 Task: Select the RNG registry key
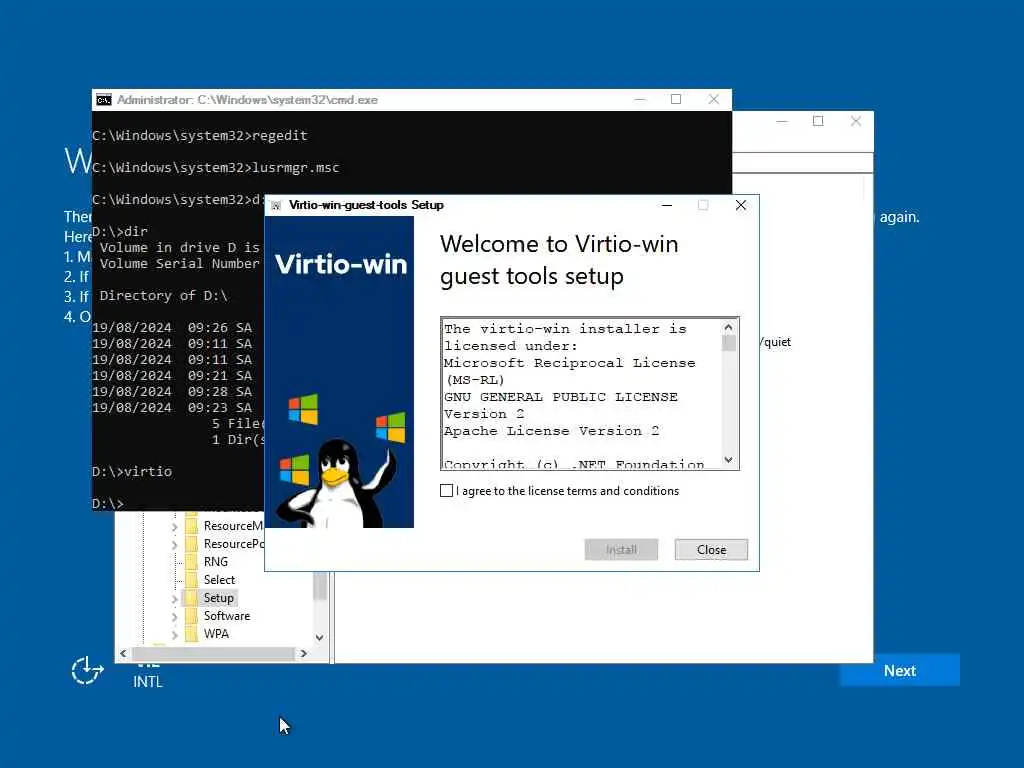click(216, 562)
